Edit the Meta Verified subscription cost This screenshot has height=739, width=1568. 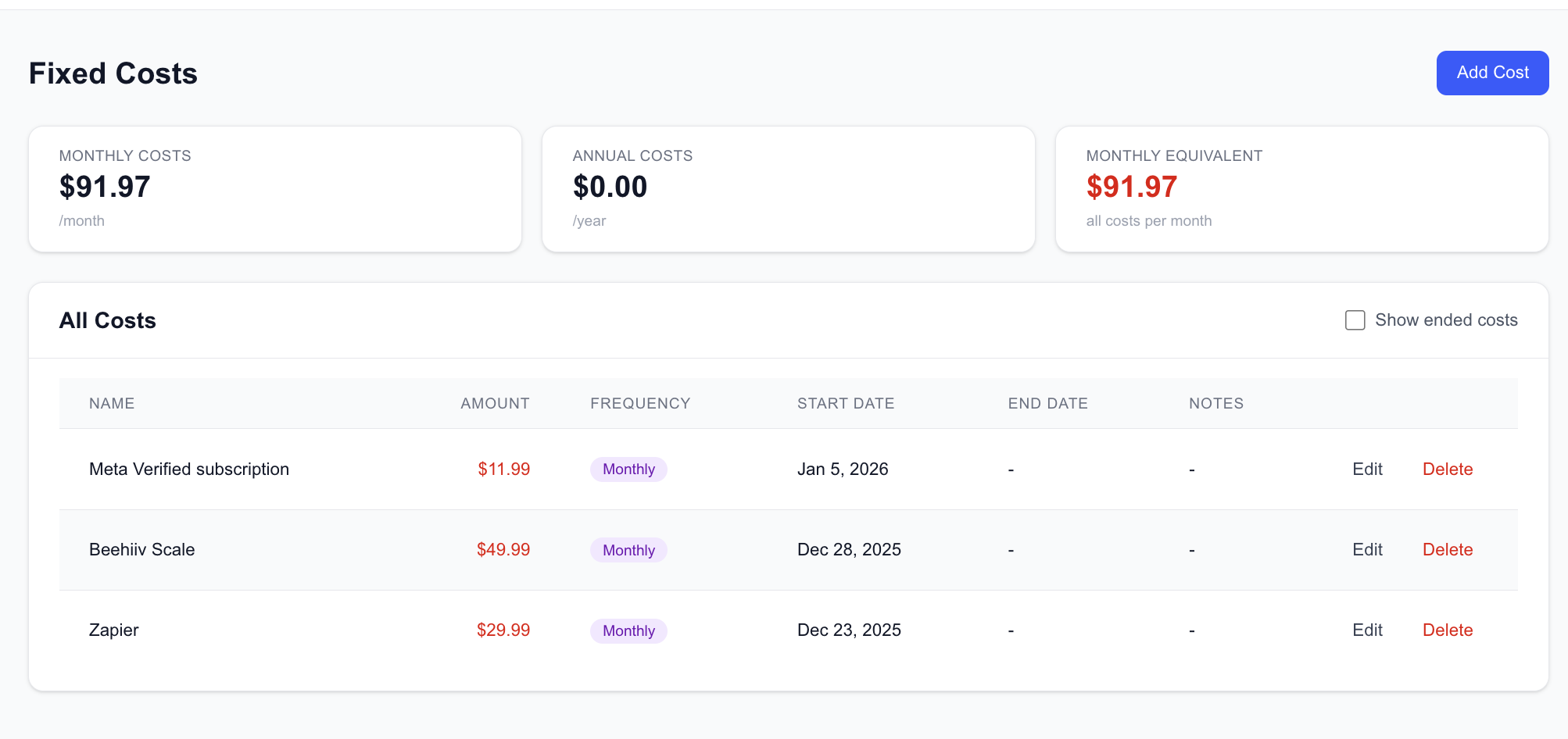1367,469
